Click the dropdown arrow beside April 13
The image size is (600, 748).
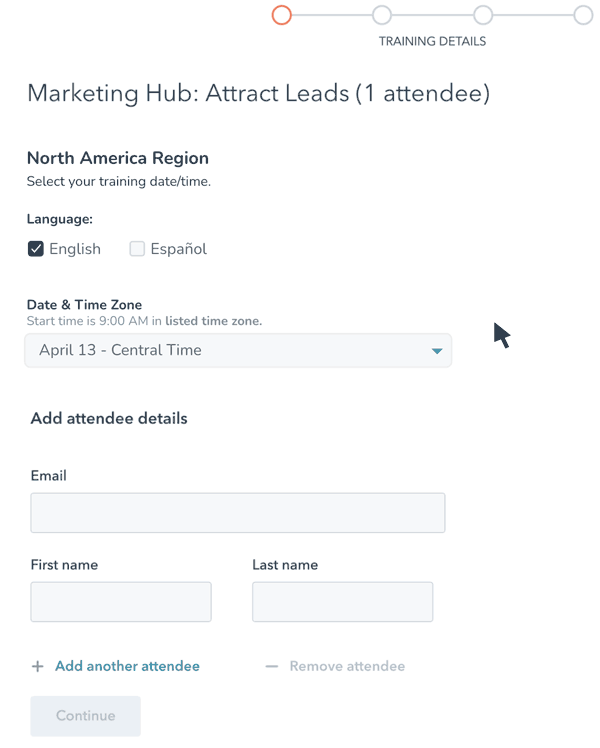point(437,351)
